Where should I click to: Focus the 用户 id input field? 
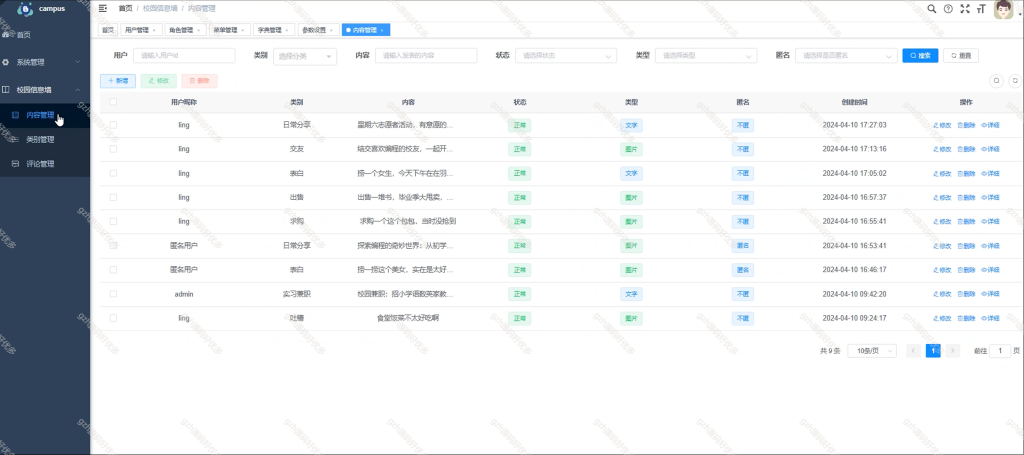pyautogui.click(x=184, y=56)
